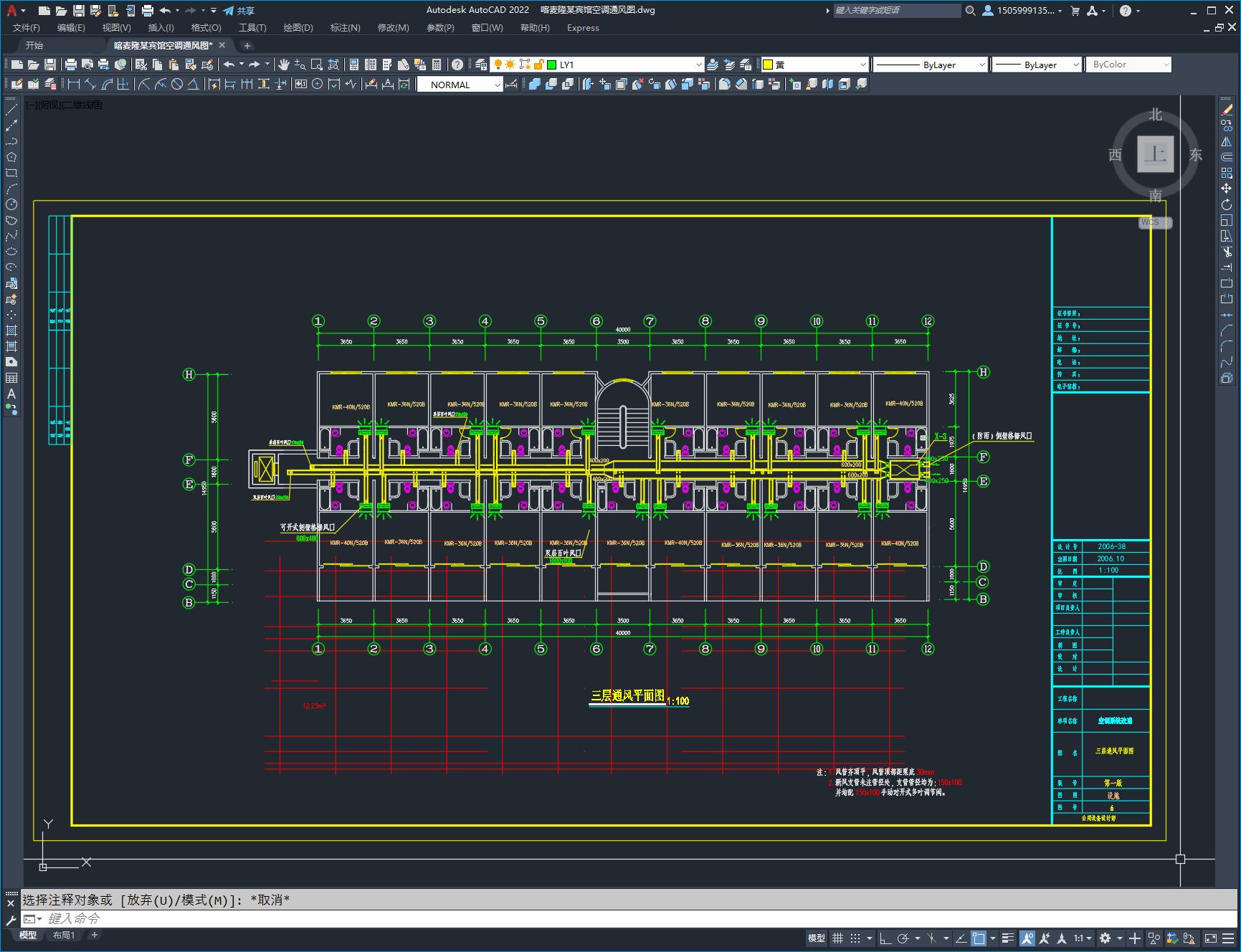Screen dimensions: 1241x952
Task: Click the Diameter dimension tool
Action: [x=177, y=85]
